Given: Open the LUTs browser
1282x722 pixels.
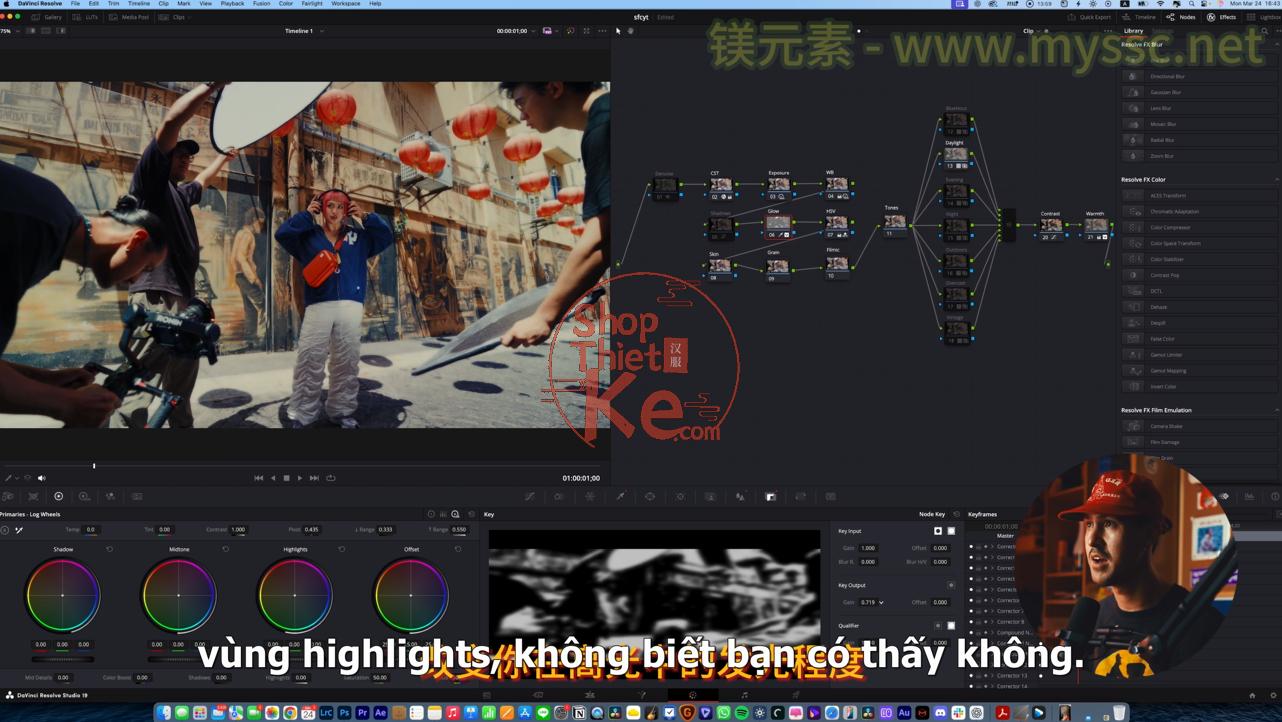Looking at the screenshot, I should (87, 17).
